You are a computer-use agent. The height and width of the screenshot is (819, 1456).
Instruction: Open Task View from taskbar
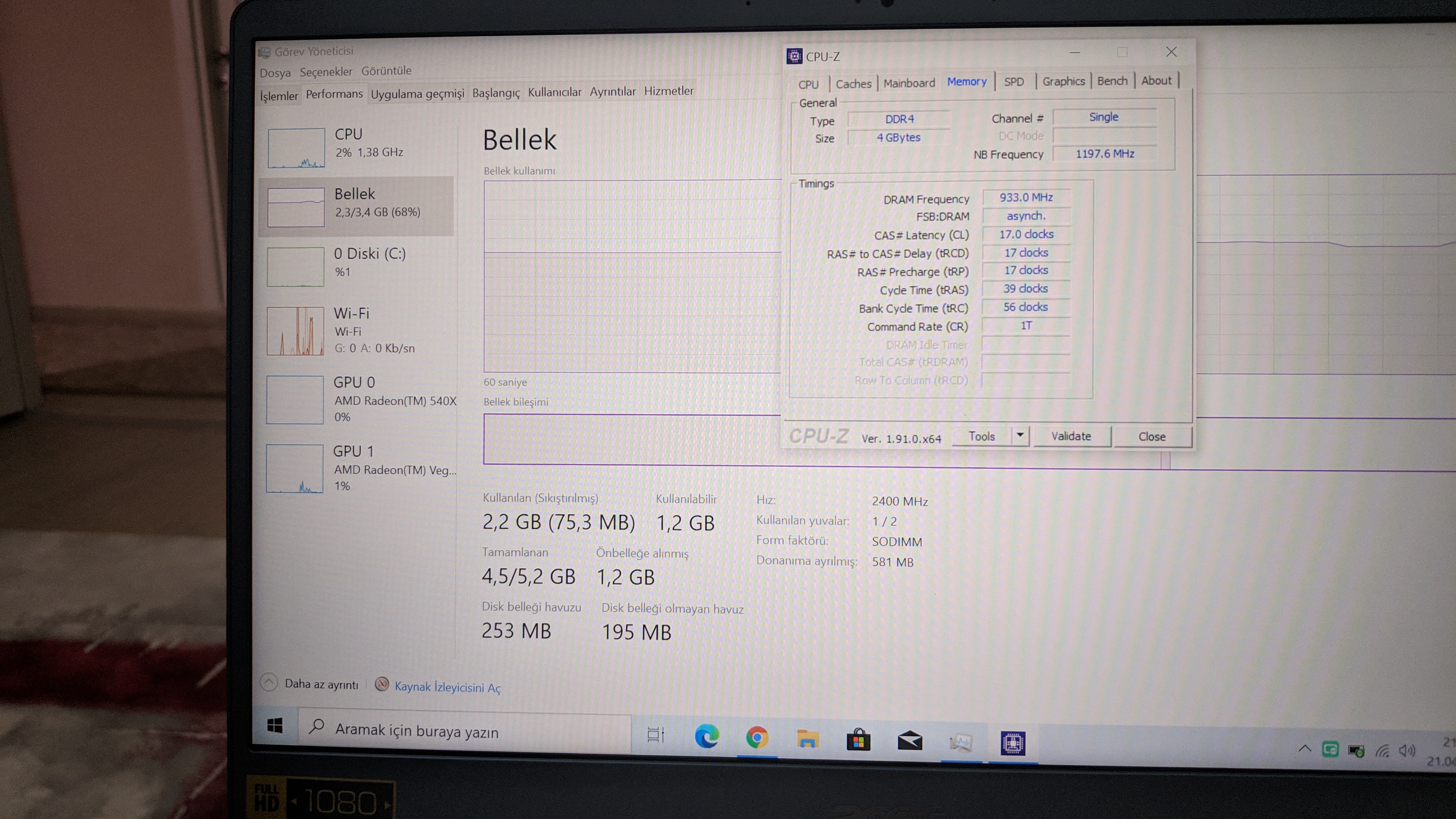[x=656, y=735]
